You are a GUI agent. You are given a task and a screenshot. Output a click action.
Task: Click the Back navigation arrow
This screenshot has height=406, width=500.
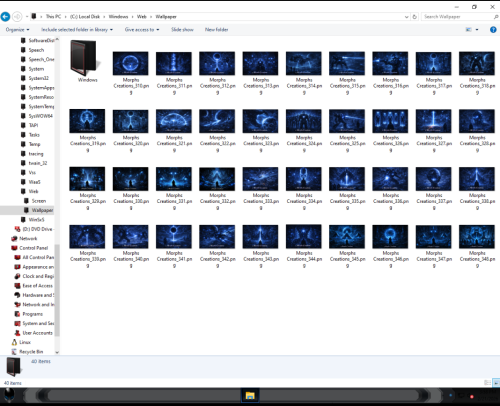(5, 16)
